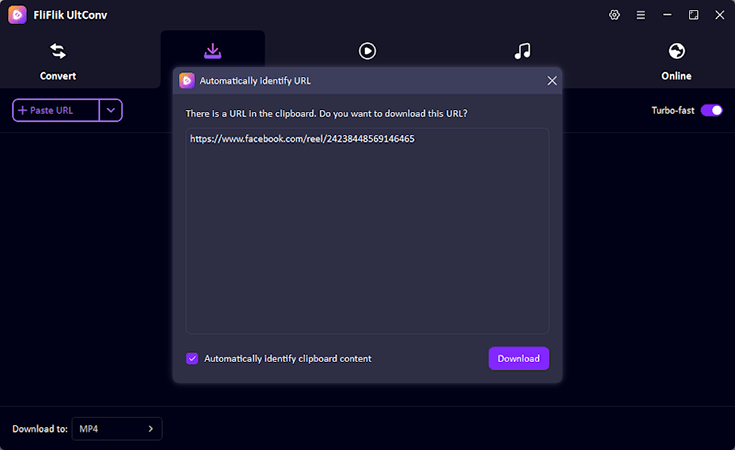Viewport: 735px width, 450px height.
Task: Click the facebook.com reel URL text
Action: 302,139
